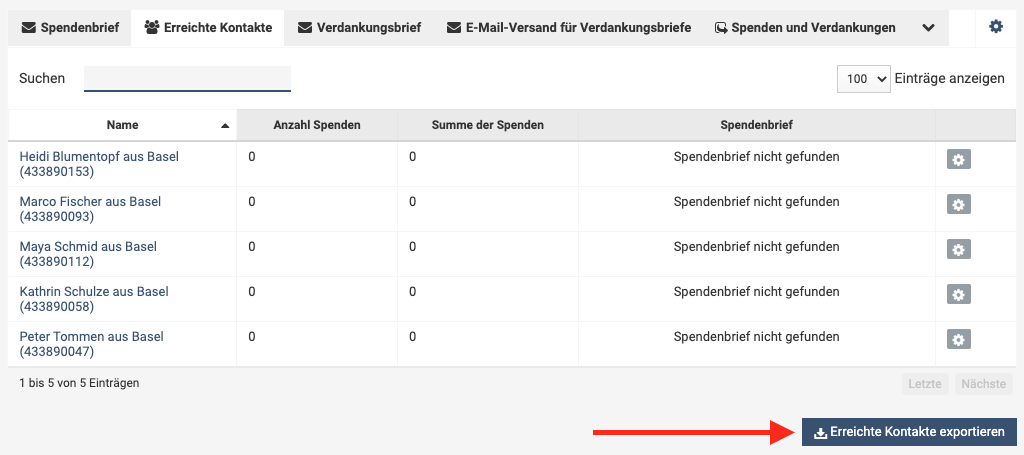This screenshot has width=1024, height=455.
Task: Click gear icon for Heidi Blumentopf row
Action: tap(958, 160)
